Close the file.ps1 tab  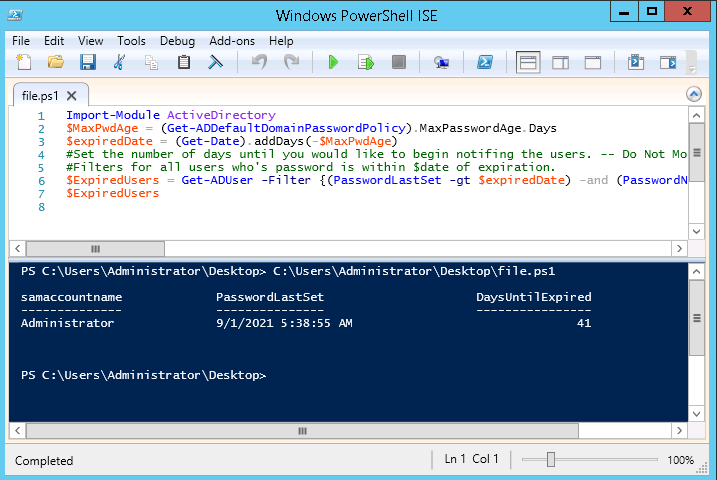pyautogui.click(x=71, y=96)
